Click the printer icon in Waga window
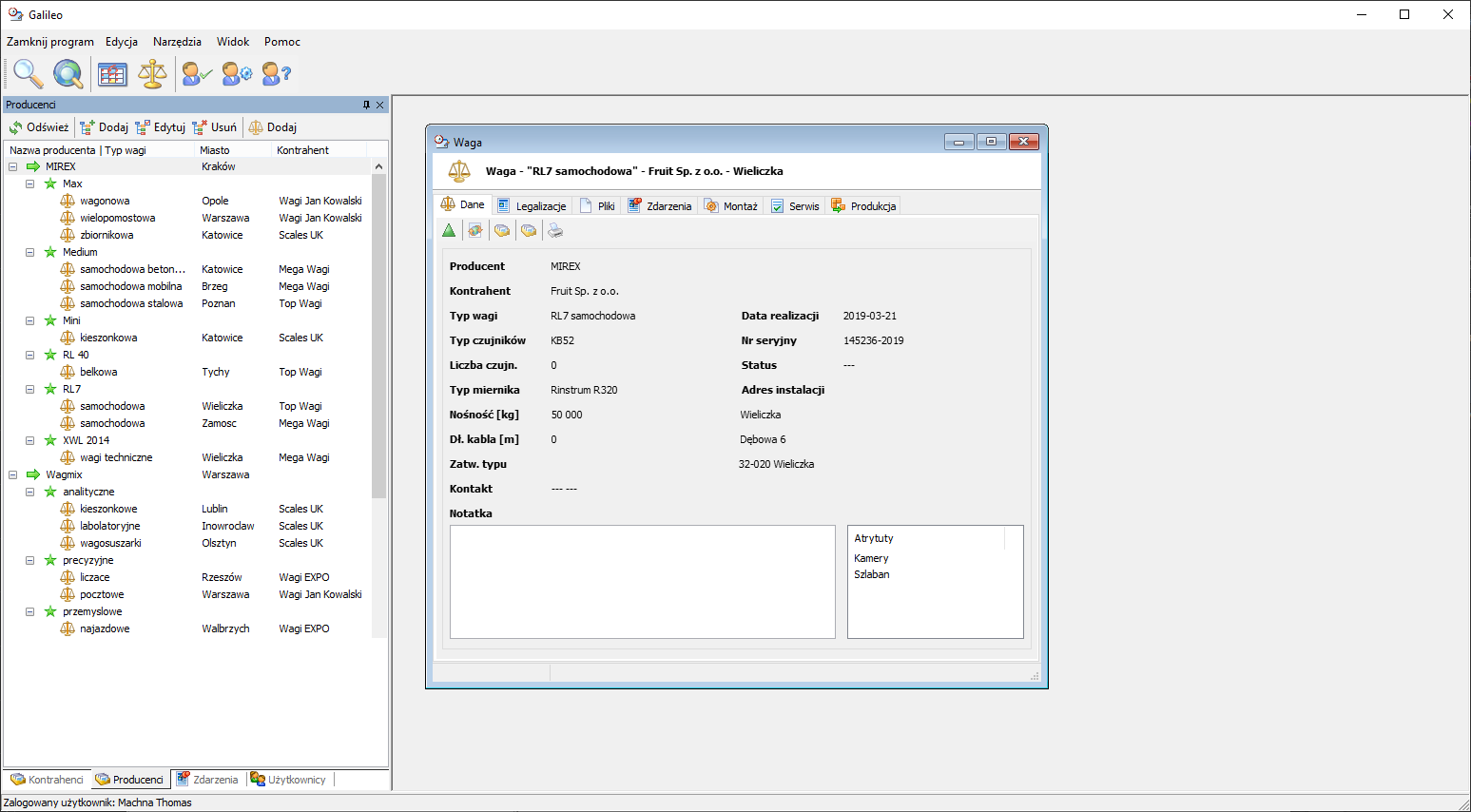1471x812 pixels. (x=555, y=230)
